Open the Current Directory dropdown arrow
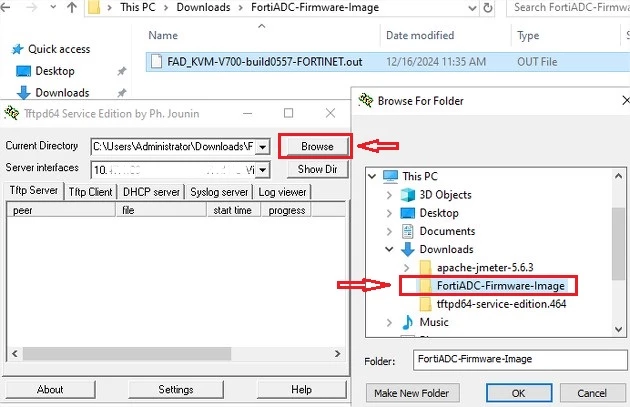630x407 pixels. point(262,147)
